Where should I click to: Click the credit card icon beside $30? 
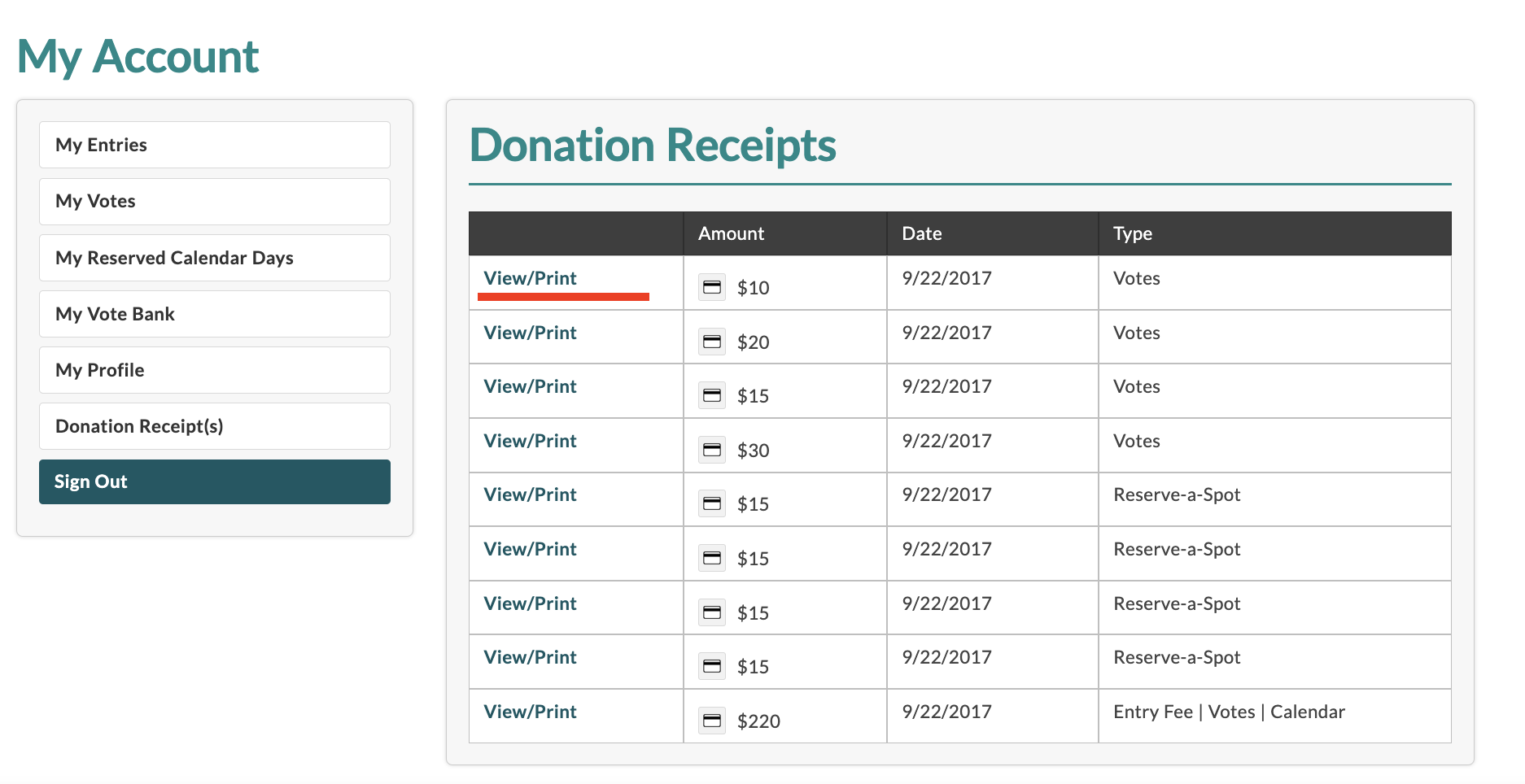click(x=712, y=450)
